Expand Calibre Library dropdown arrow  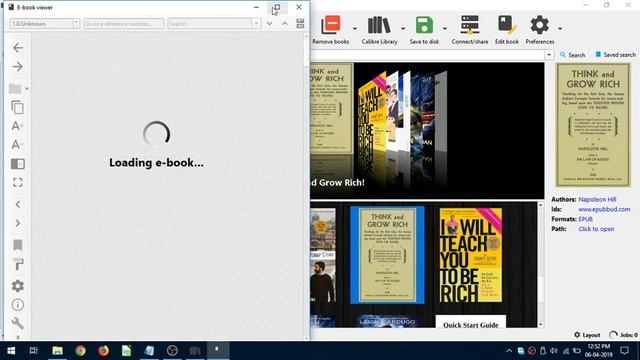[x=403, y=29]
